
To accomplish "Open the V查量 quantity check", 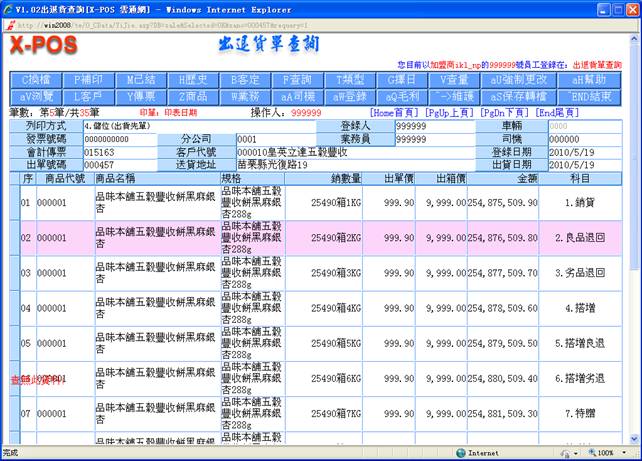I will tap(454, 79).
